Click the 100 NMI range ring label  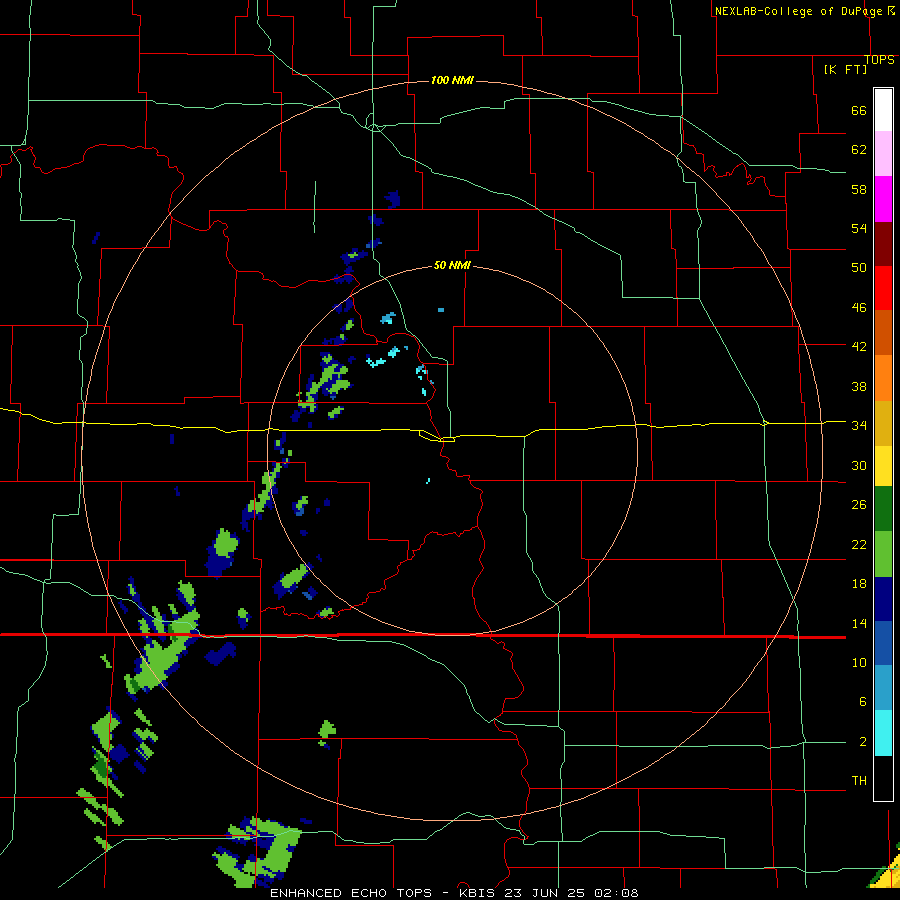coord(452,80)
